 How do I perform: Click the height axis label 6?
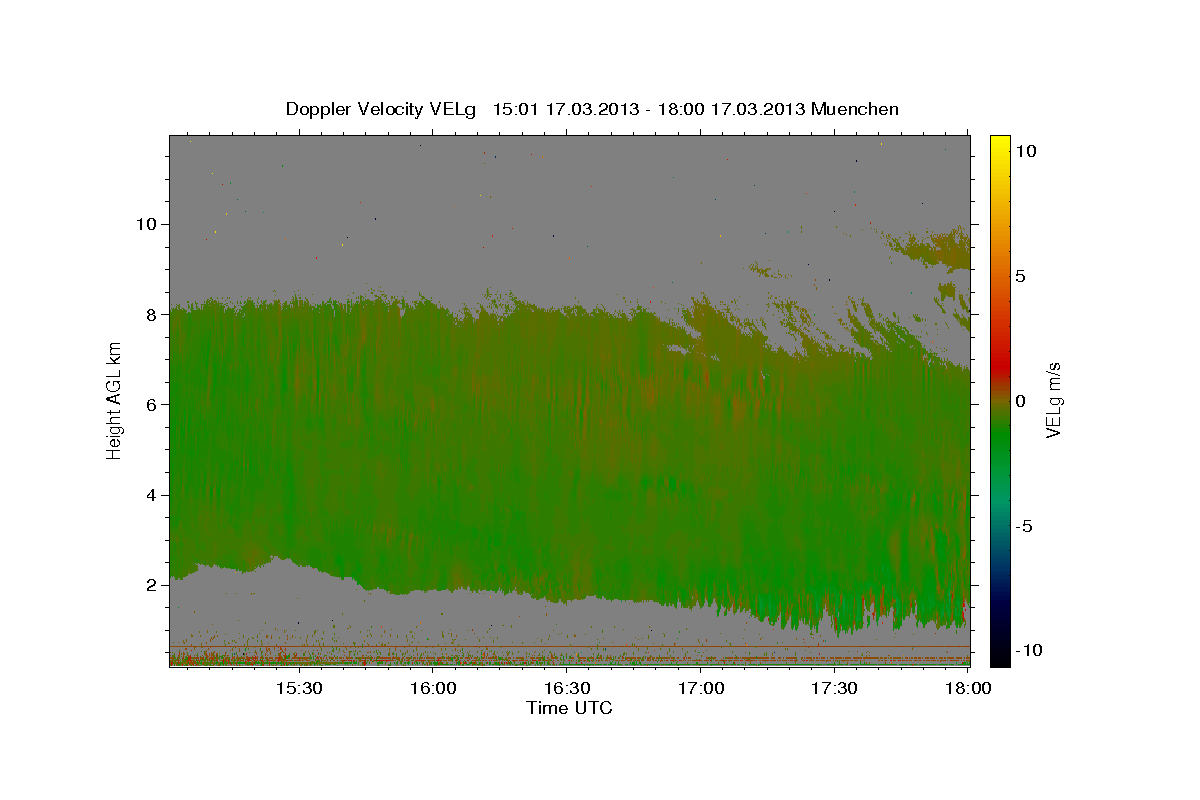(151, 404)
